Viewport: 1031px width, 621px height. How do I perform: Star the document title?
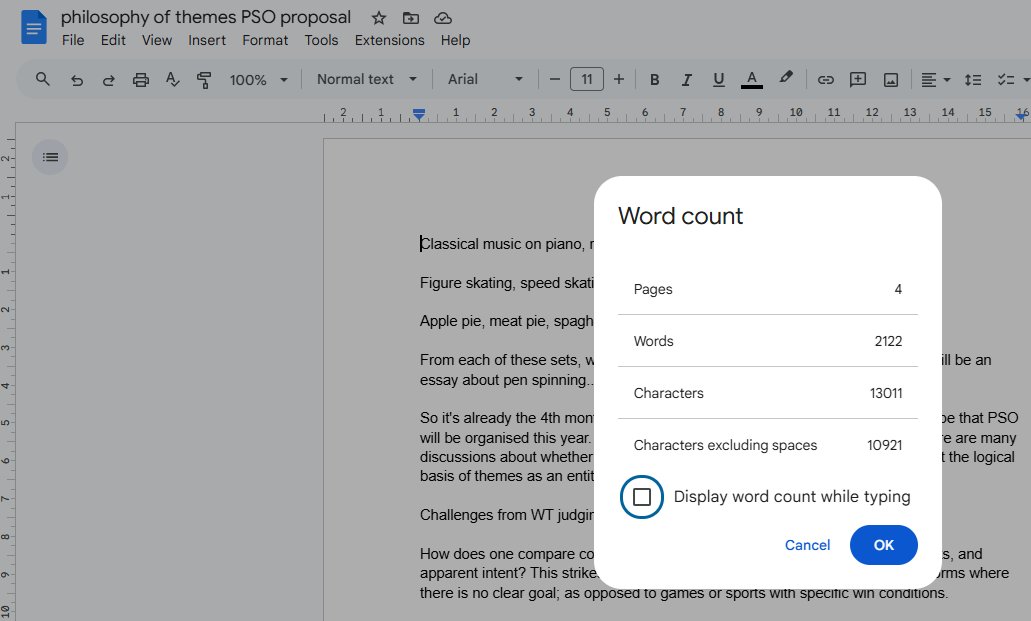379,18
